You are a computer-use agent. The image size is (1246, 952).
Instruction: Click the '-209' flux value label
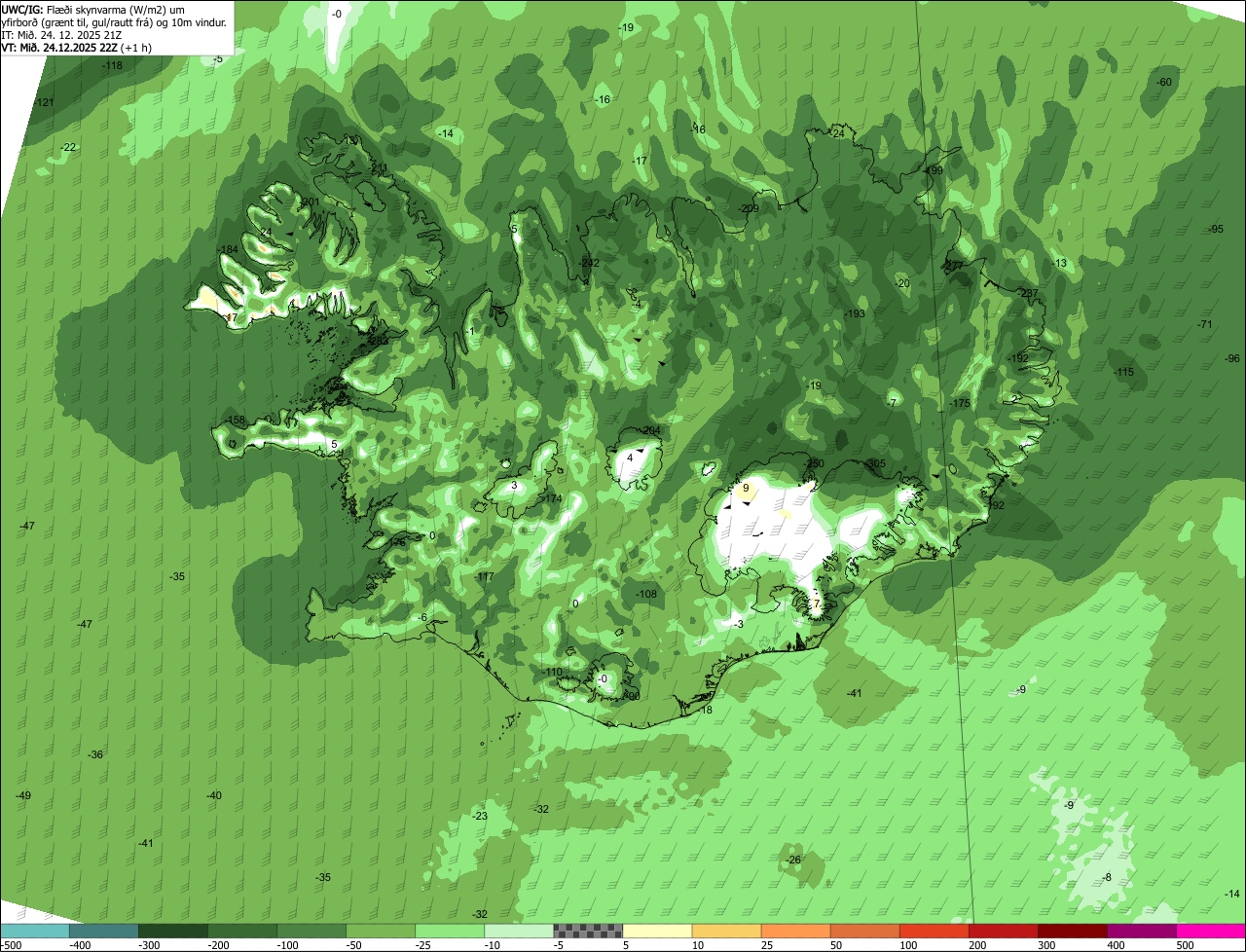750,208
